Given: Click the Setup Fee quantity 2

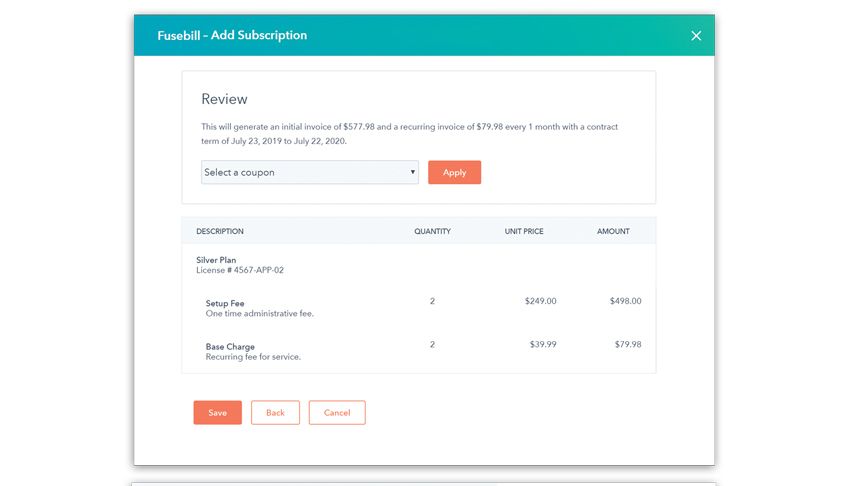Looking at the screenshot, I should point(432,301).
